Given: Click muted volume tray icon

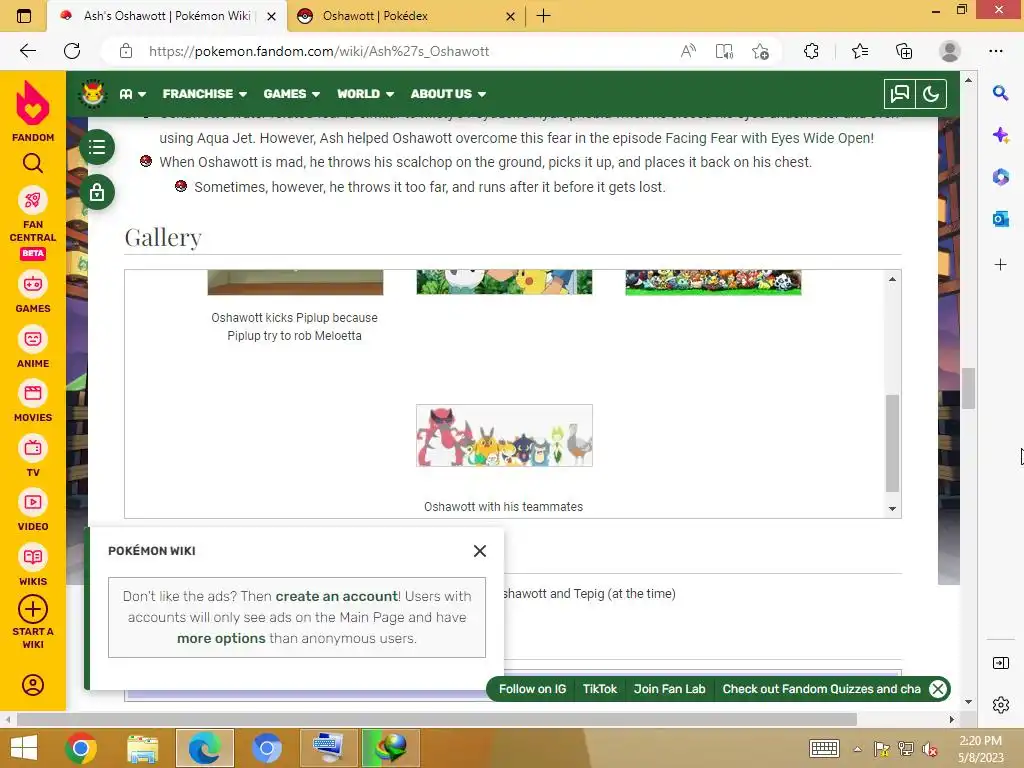Looking at the screenshot, I should tap(929, 749).
